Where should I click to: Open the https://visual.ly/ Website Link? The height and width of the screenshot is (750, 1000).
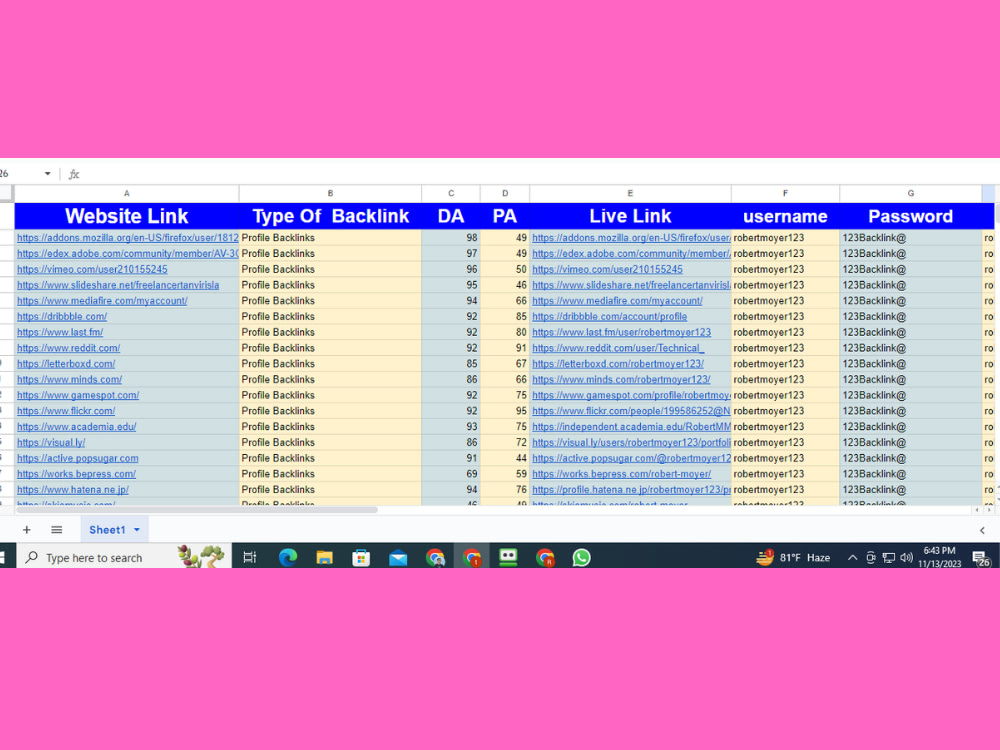(51, 443)
